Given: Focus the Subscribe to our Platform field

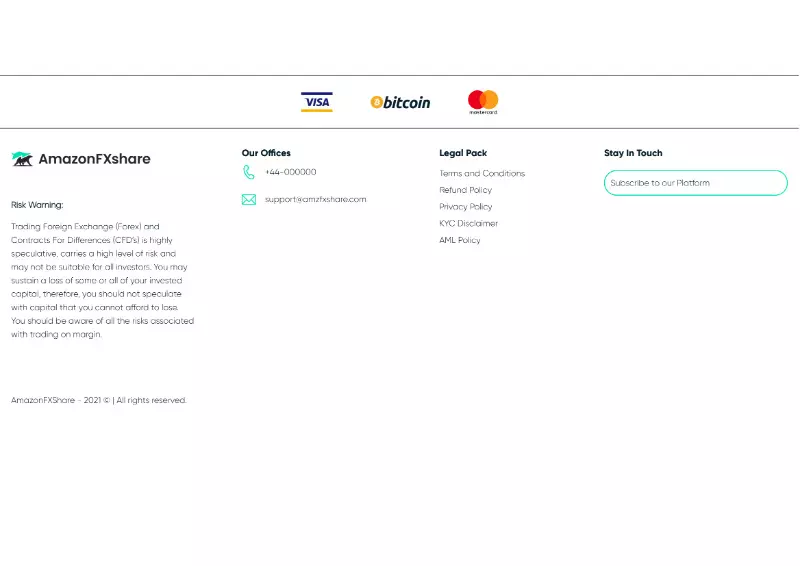Looking at the screenshot, I should pos(695,183).
